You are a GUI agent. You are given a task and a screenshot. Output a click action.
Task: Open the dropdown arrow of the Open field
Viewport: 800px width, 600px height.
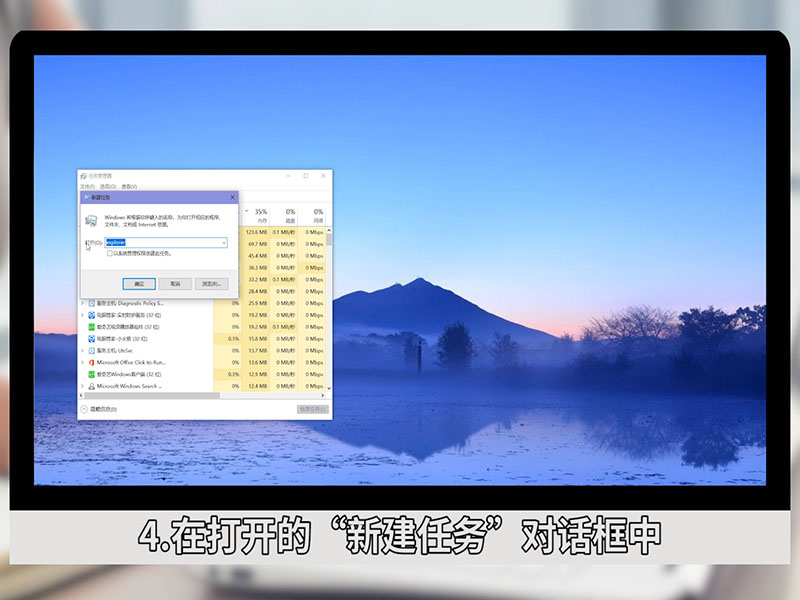point(224,243)
